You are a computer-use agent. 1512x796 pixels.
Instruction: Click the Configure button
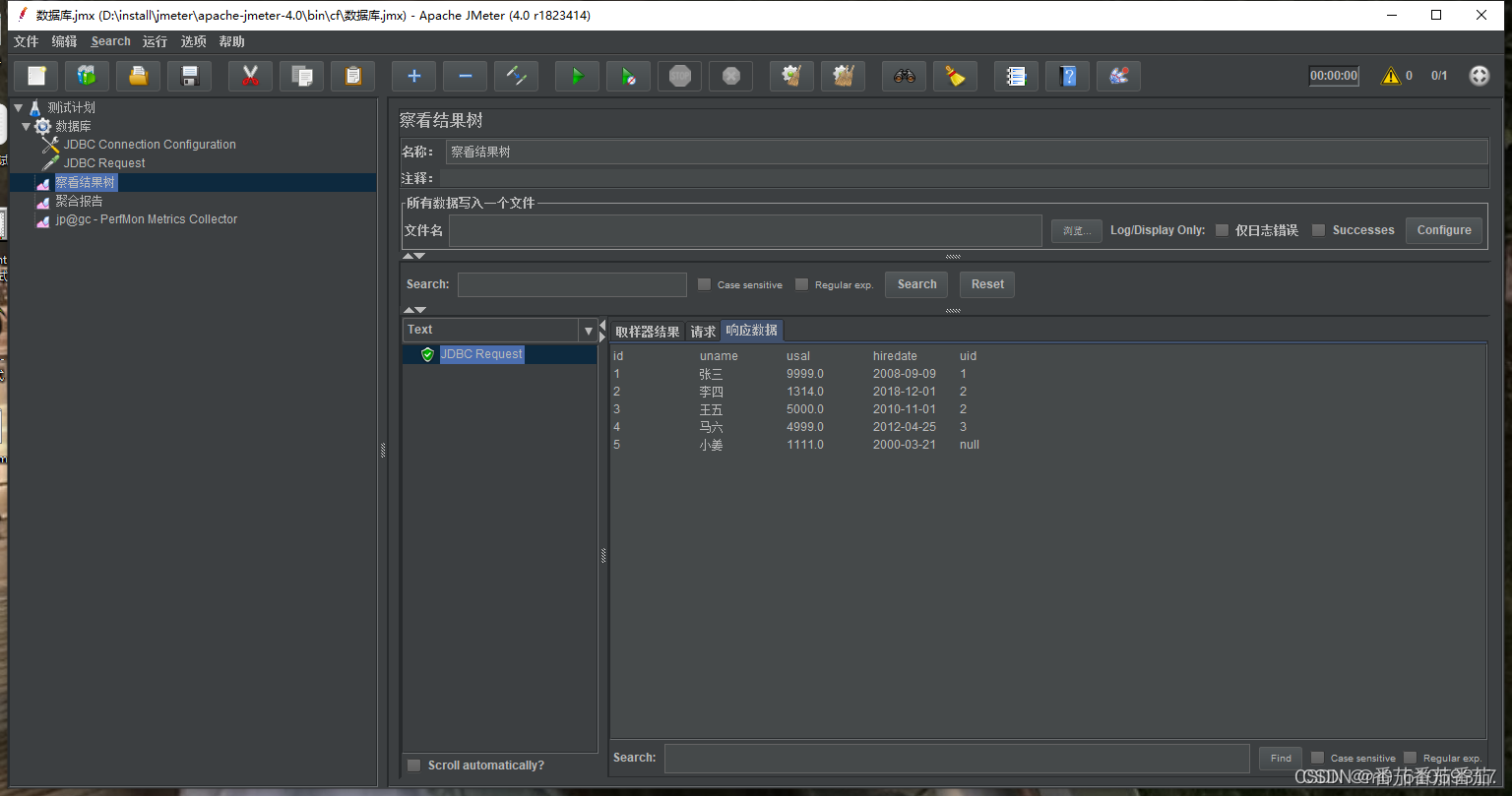coord(1444,230)
